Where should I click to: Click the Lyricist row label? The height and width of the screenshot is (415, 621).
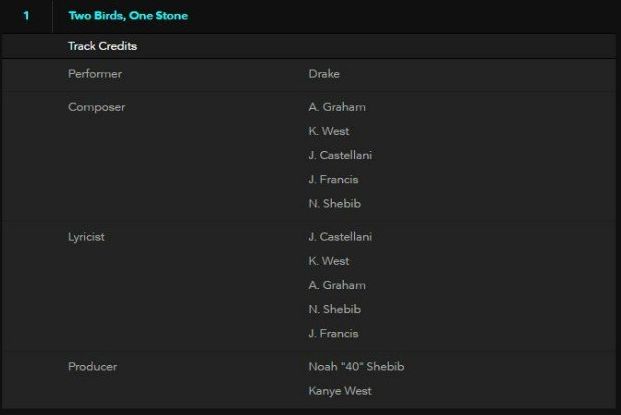tap(86, 237)
